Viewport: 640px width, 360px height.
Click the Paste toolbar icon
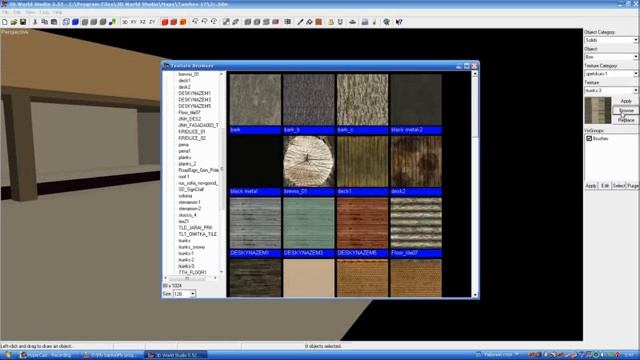pyautogui.click(x=54, y=22)
